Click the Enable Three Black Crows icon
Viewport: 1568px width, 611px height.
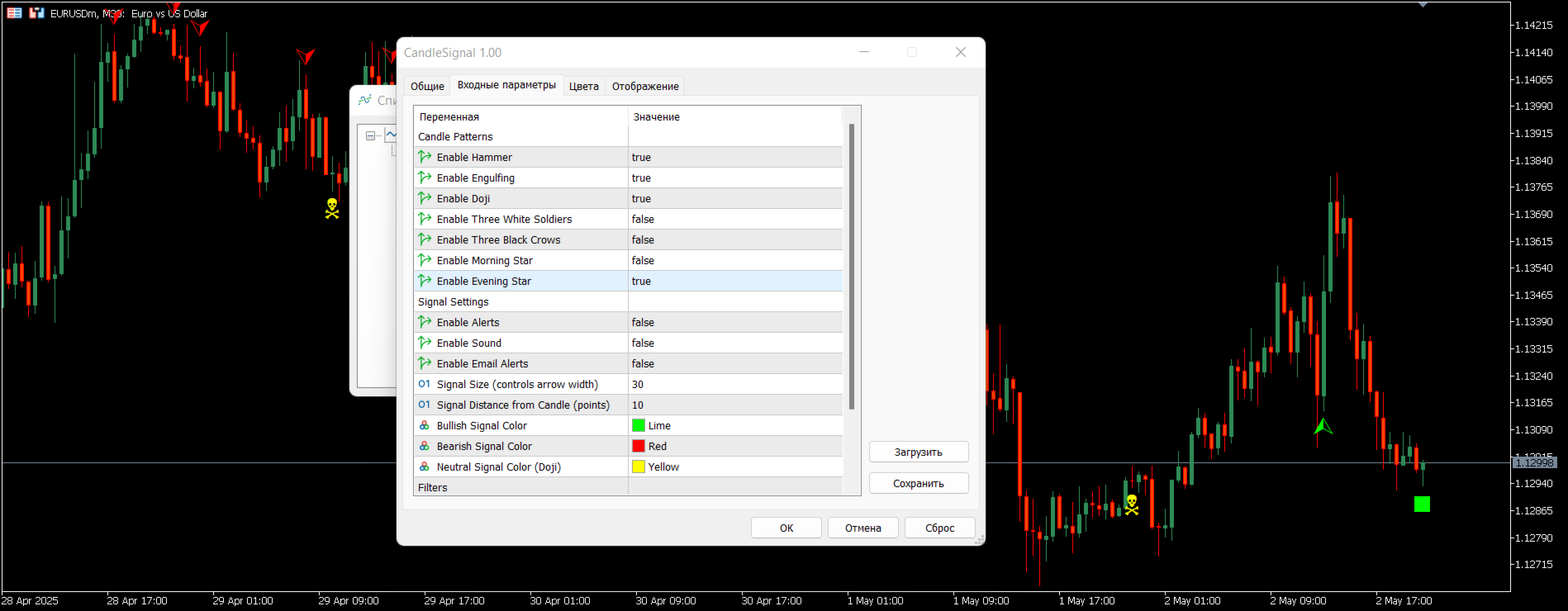pos(425,239)
